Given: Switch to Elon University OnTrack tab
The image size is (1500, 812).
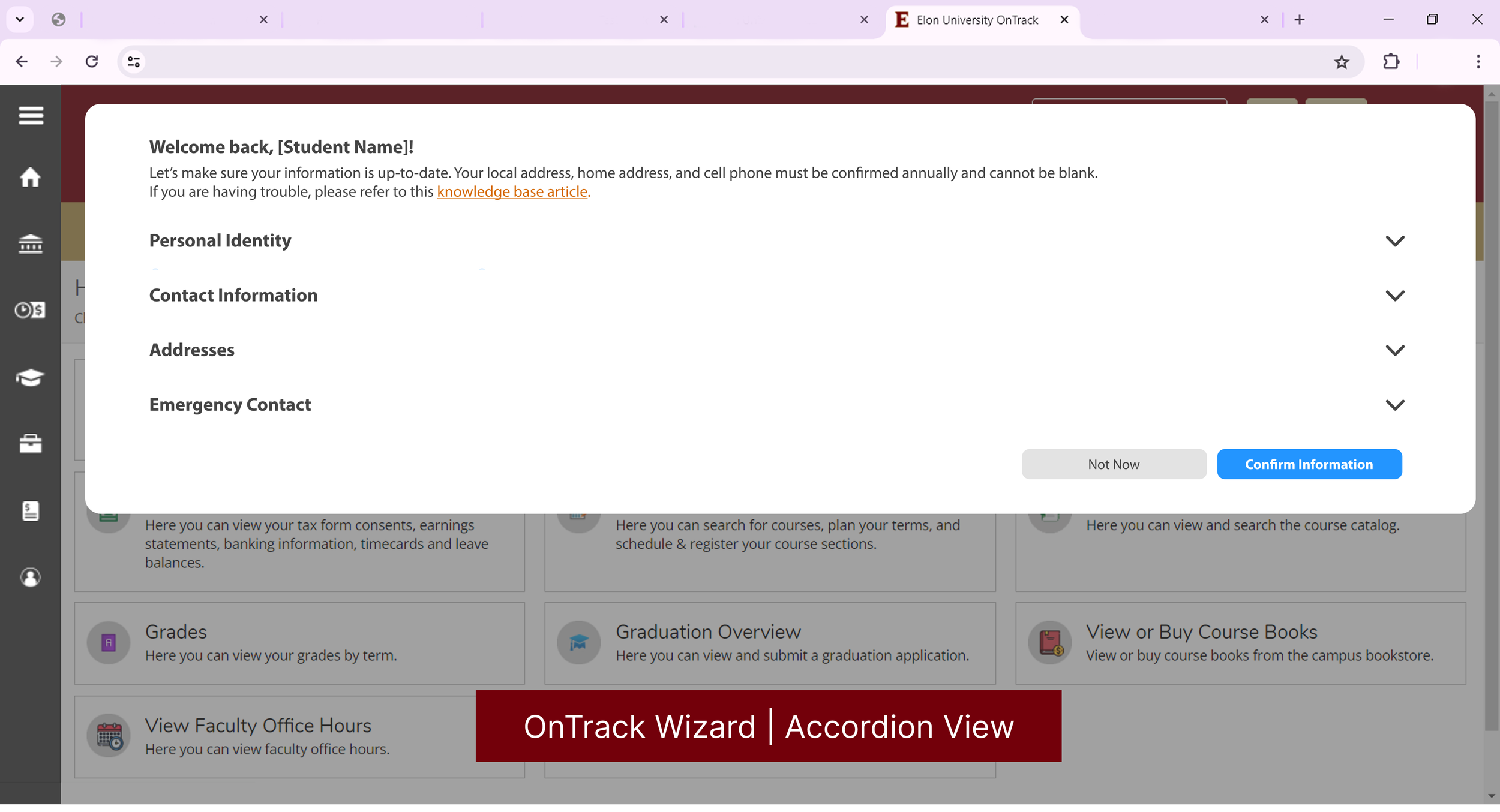Looking at the screenshot, I should click(977, 20).
